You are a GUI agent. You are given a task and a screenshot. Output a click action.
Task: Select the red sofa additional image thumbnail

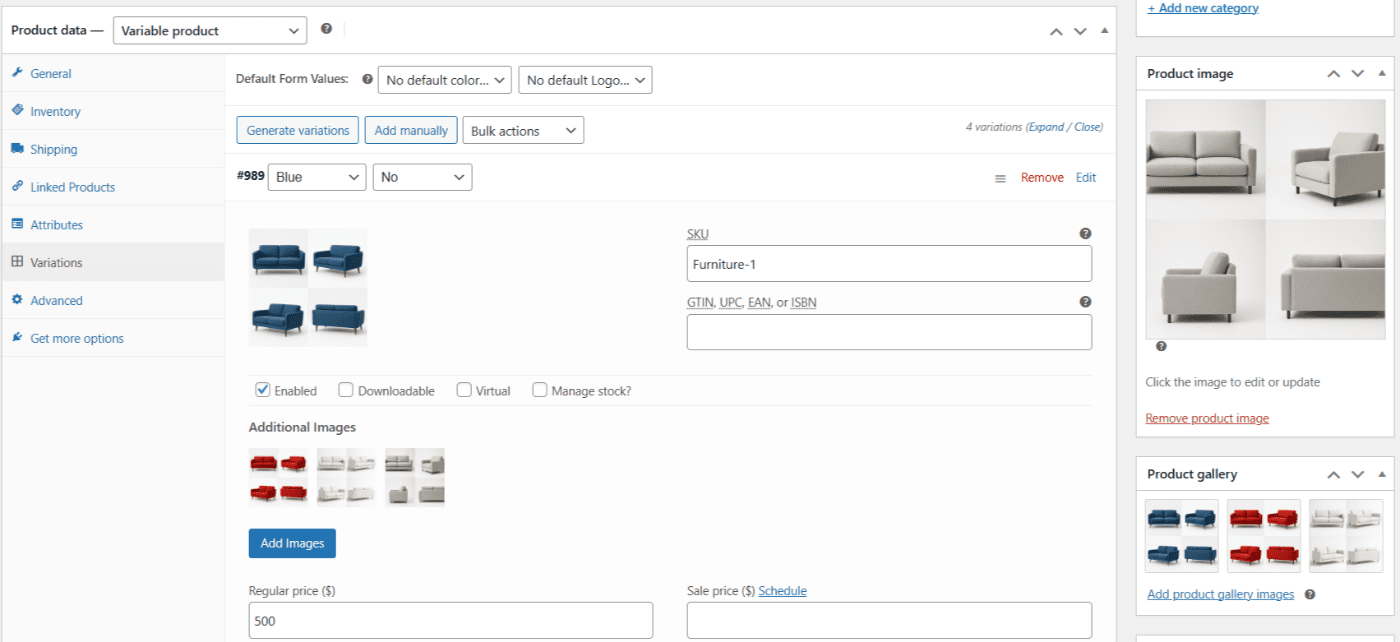click(x=278, y=477)
